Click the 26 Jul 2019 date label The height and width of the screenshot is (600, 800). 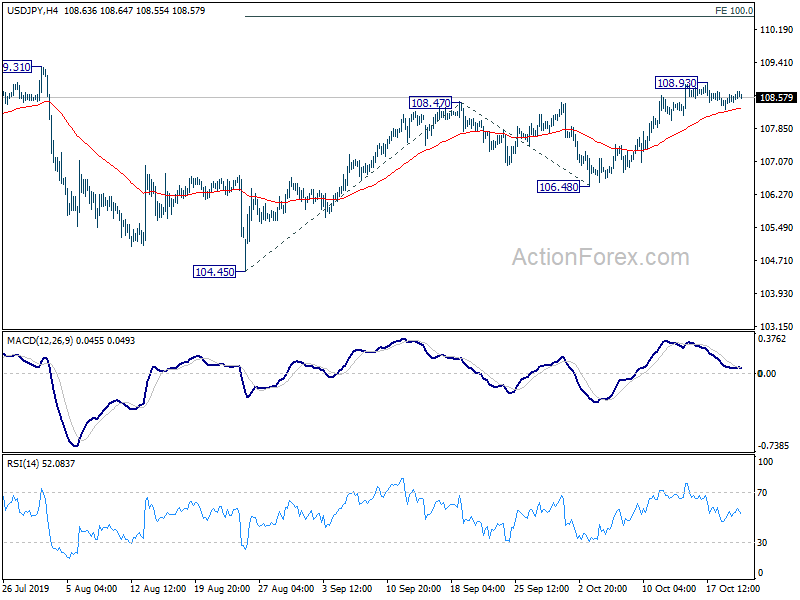pos(26,589)
